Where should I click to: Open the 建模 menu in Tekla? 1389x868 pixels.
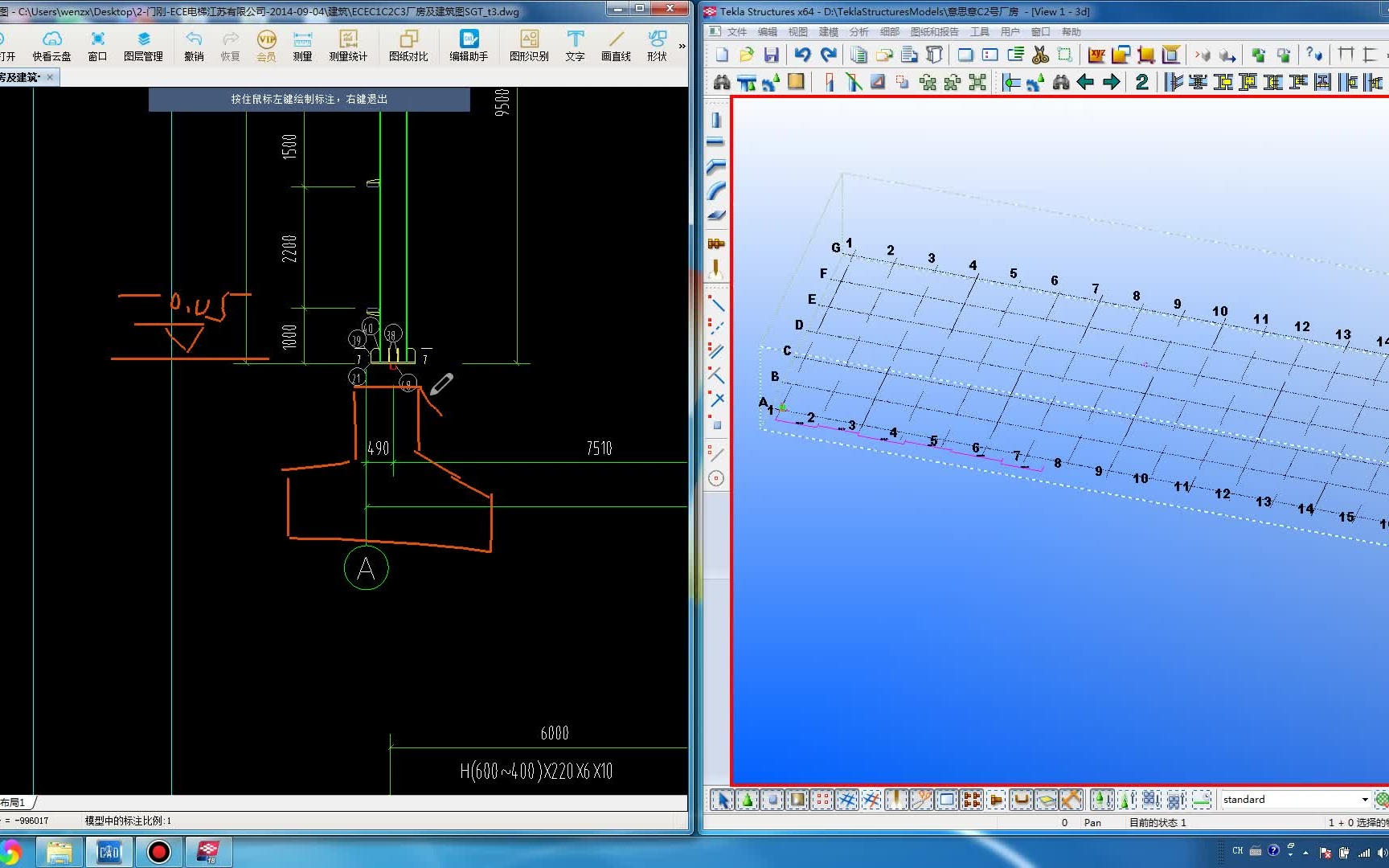click(828, 32)
